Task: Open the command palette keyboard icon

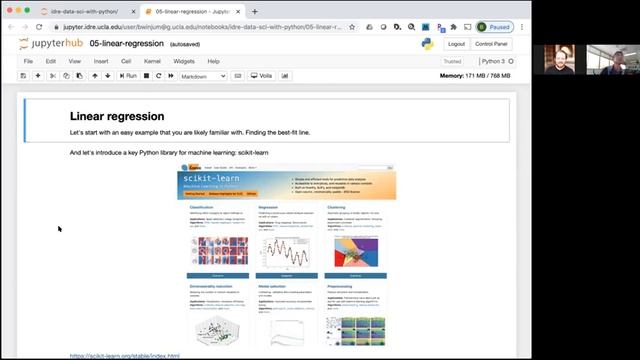Action: [x=238, y=76]
